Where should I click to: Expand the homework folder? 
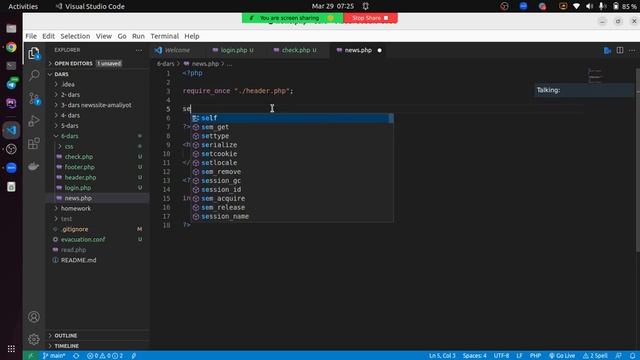[x=76, y=208]
